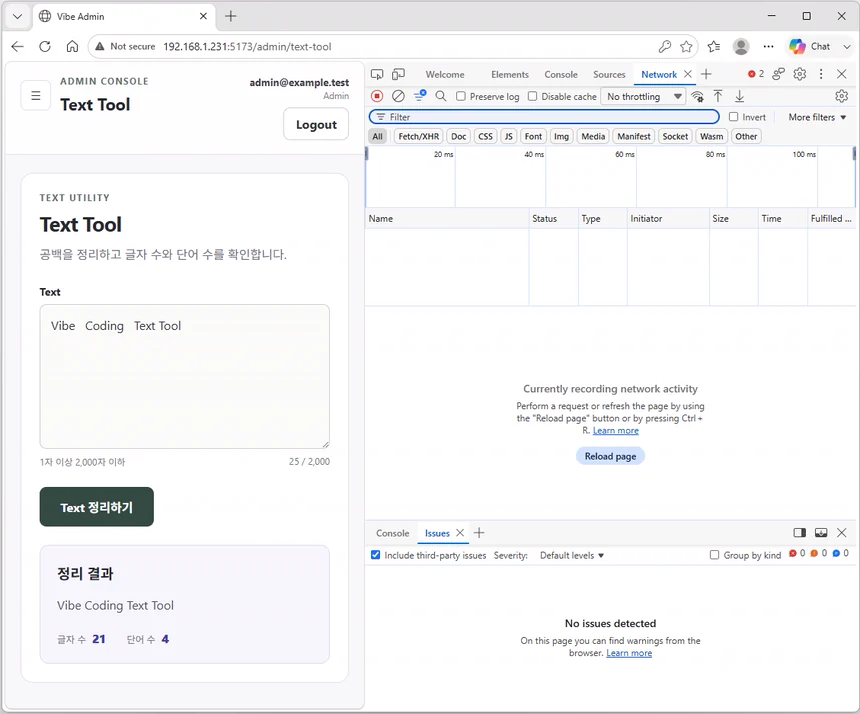The image size is (860, 714).
Task: Close the DevTools panel
Action: [842, 74]
